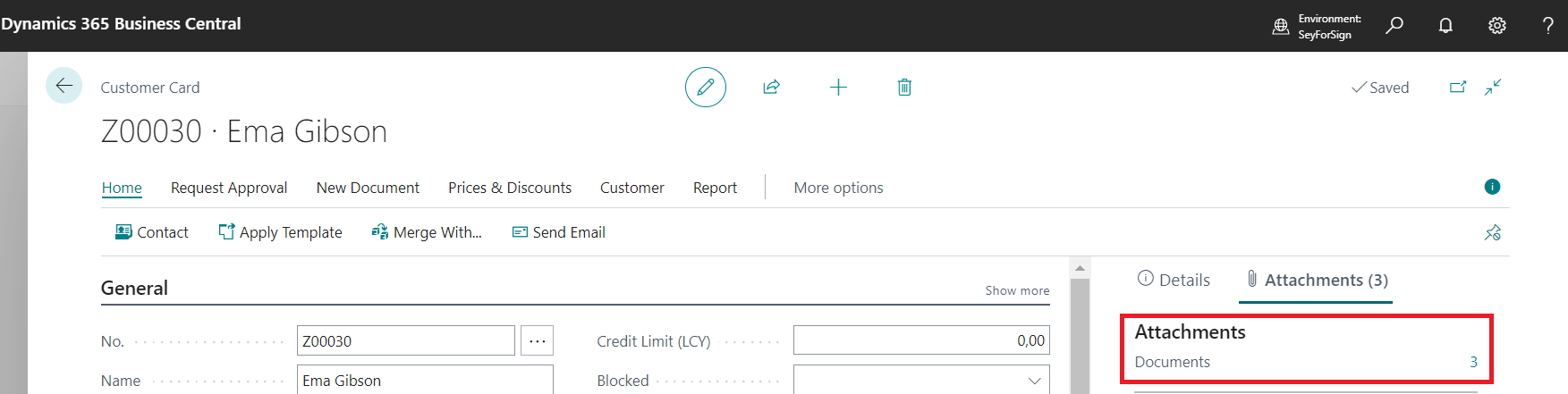Collapse the page with arrows icon
This screenshot has height=394, width=1568.
click(1493, 87)
